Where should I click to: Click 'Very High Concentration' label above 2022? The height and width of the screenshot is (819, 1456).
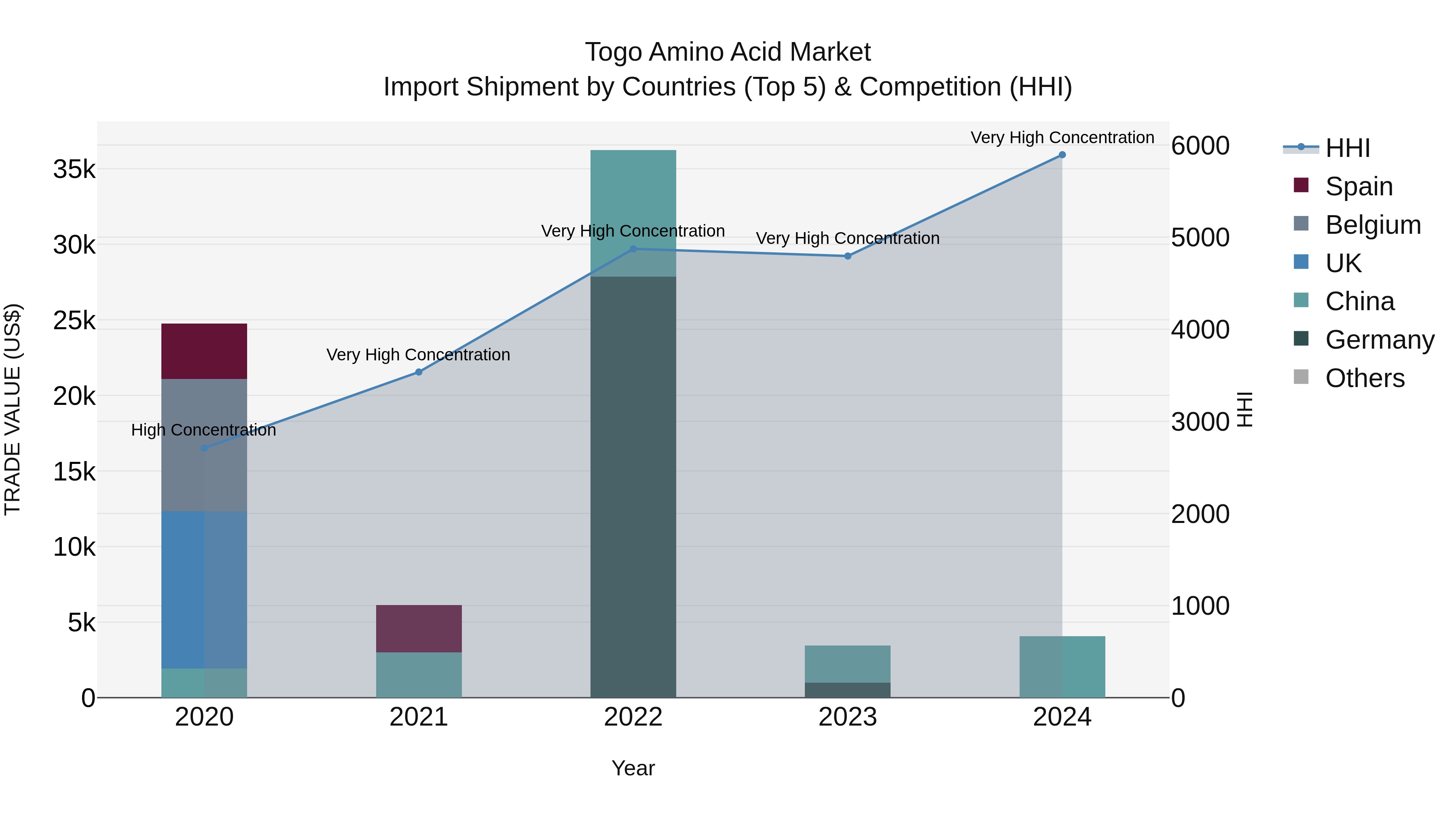[633, 231]
